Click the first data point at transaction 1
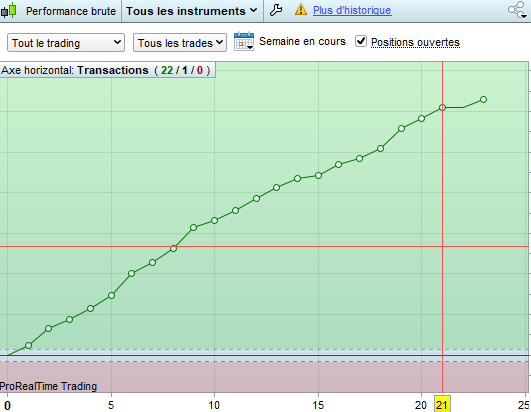The width and height of the screenshot is (531, 412). [x=28, y=346]
